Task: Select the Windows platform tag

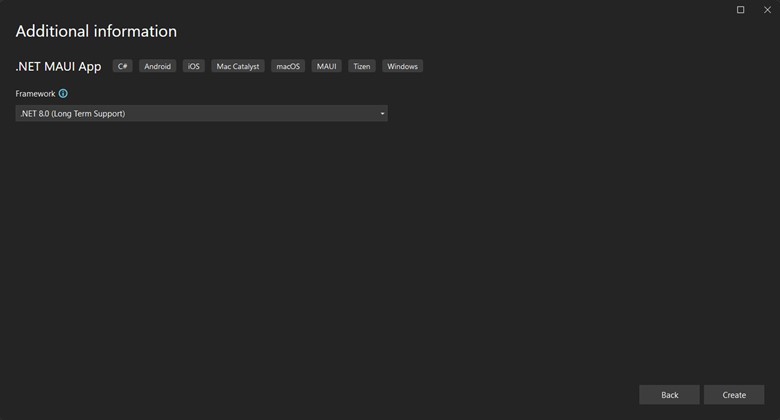Action: tap(402, 66)
